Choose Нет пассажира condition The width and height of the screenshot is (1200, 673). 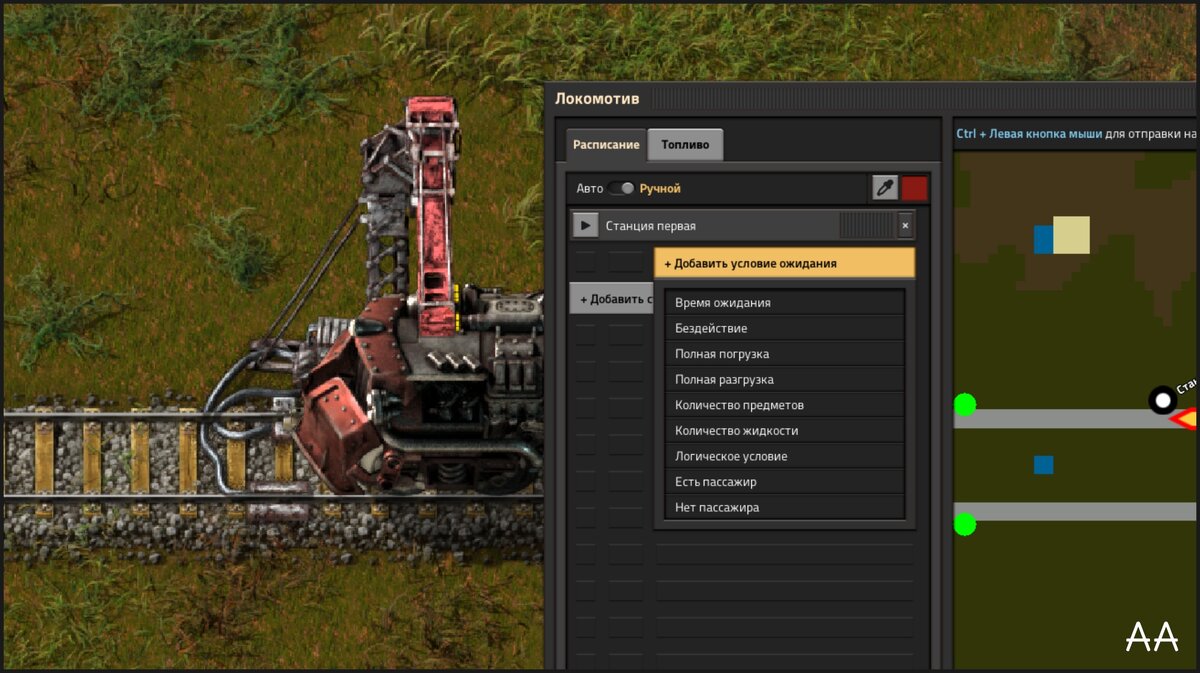click(785, 507)
